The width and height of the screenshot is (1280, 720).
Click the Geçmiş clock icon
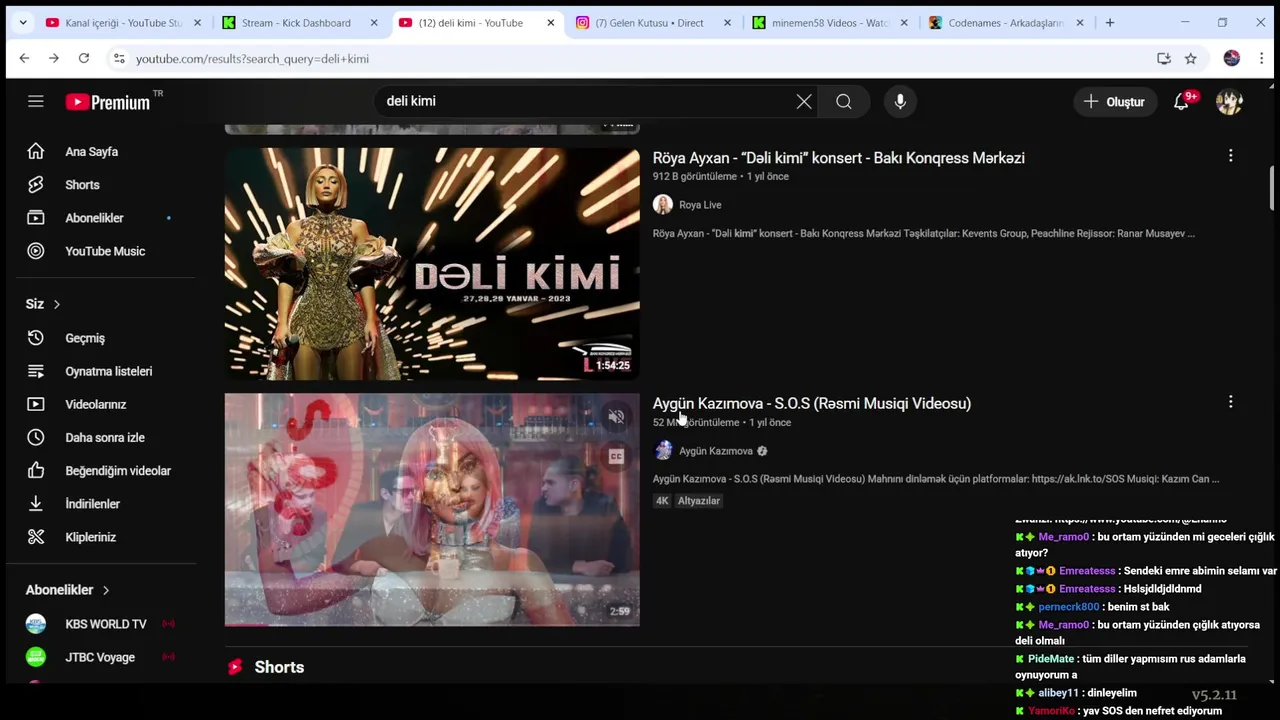coord(36,338)
